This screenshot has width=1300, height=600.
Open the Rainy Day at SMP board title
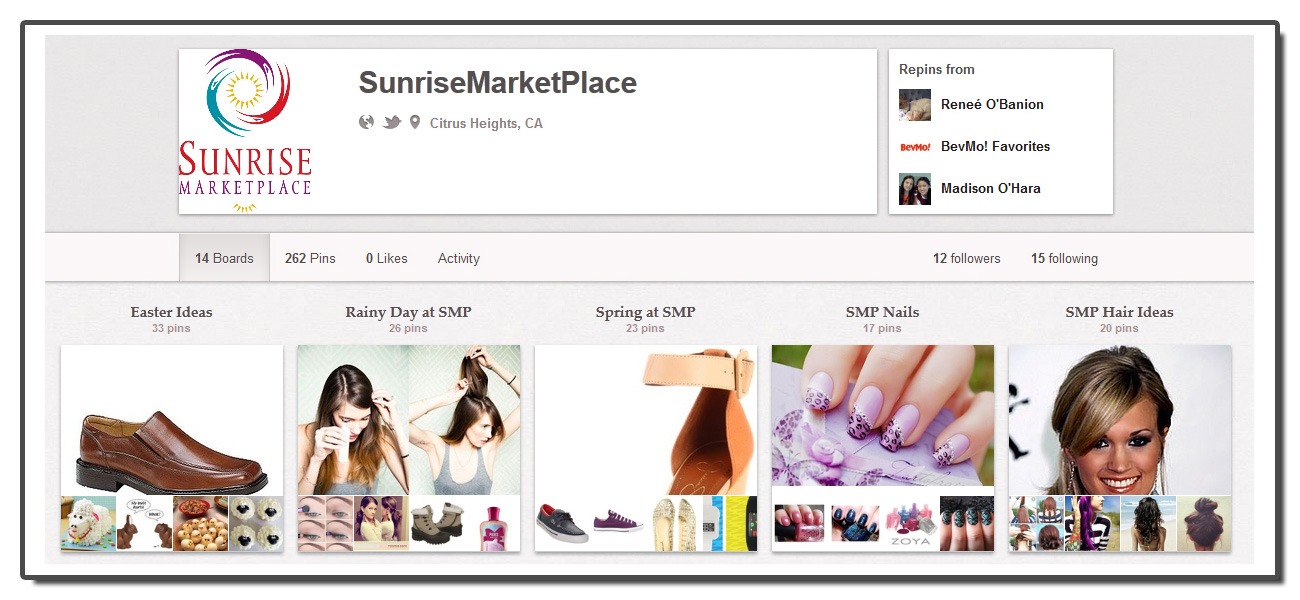click(408, 312)
